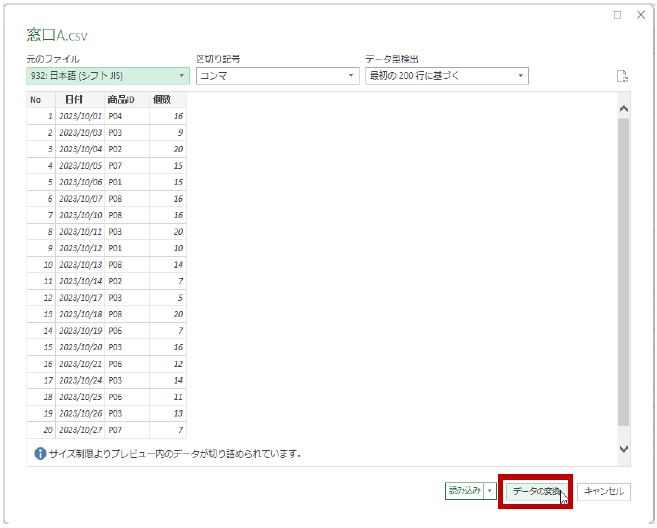Click the preview scrollbar up arrow
This screenshot has width=657, height=528.
[623, 107]
